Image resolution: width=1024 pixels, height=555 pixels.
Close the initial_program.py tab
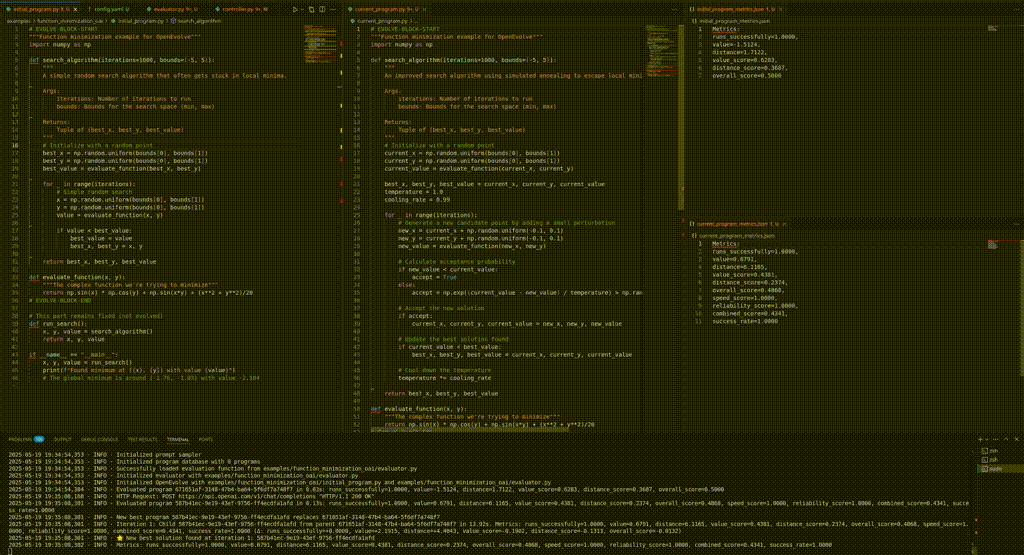77,8
